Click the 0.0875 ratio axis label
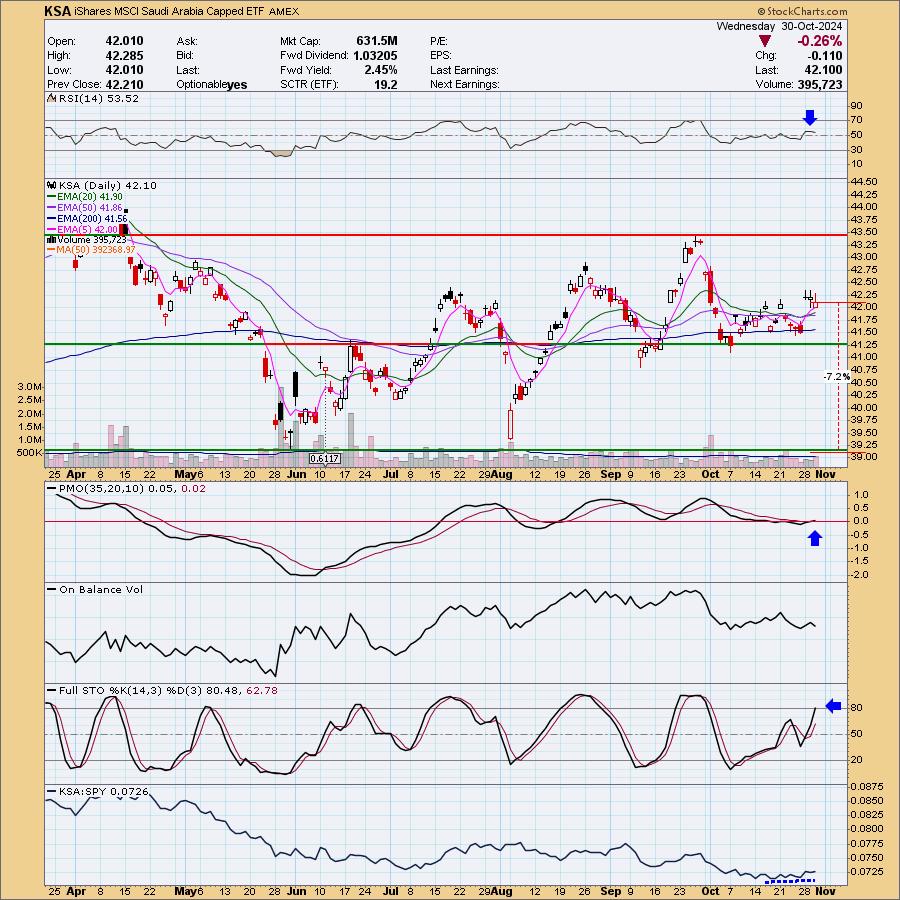This screenshot has height=900, width=900. tap(867, 786)
